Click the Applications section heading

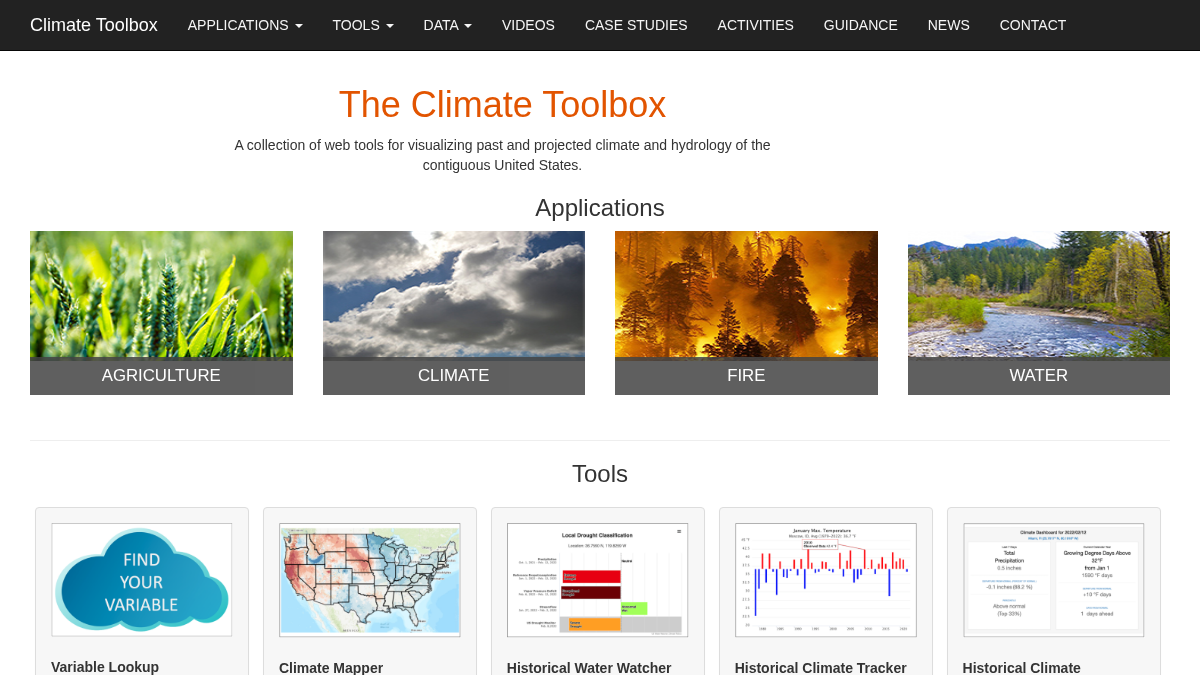pos(600,208)
